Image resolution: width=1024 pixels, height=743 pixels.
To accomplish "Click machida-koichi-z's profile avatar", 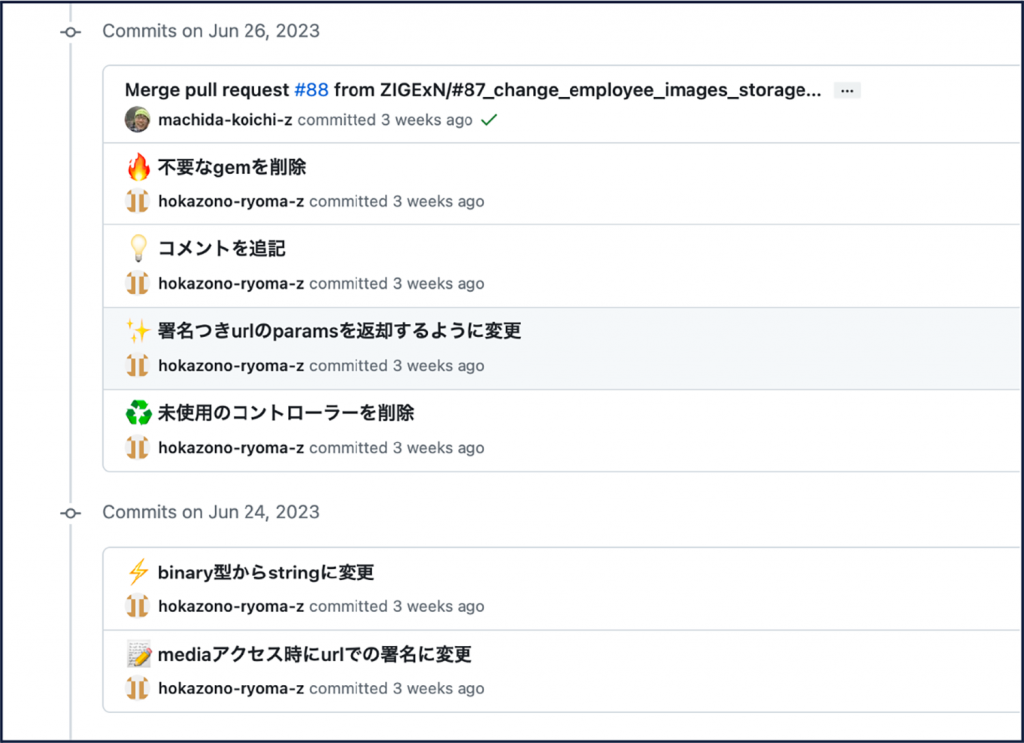I will coord(137,120).
